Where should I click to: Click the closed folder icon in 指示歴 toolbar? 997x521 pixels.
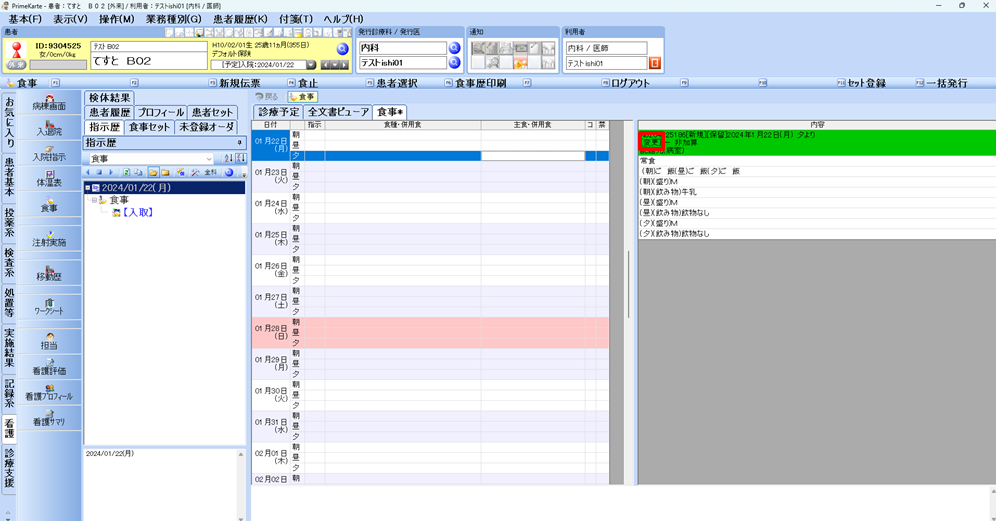(x=165, y=172)
